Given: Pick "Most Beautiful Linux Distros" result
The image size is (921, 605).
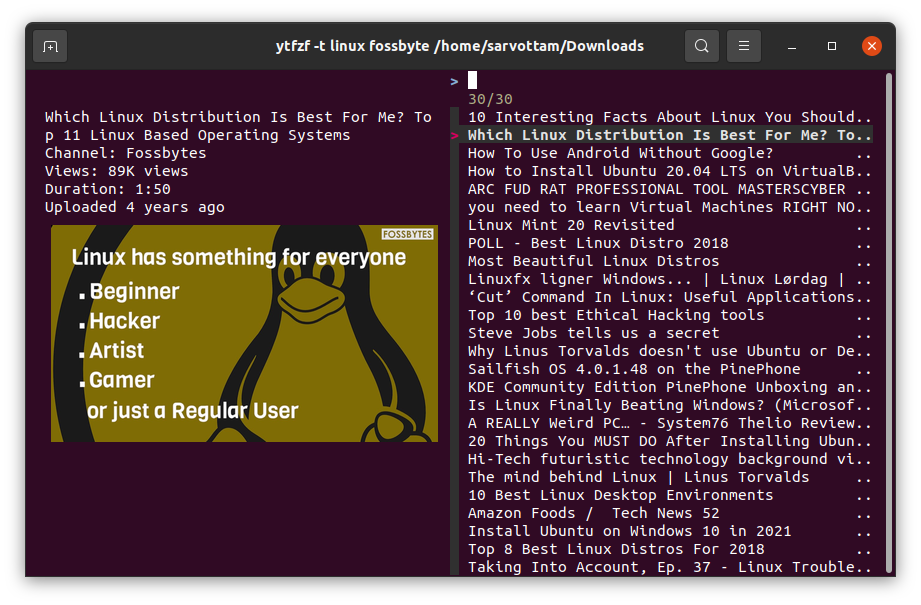Looking at the screenshot, I should pos(592,261).
